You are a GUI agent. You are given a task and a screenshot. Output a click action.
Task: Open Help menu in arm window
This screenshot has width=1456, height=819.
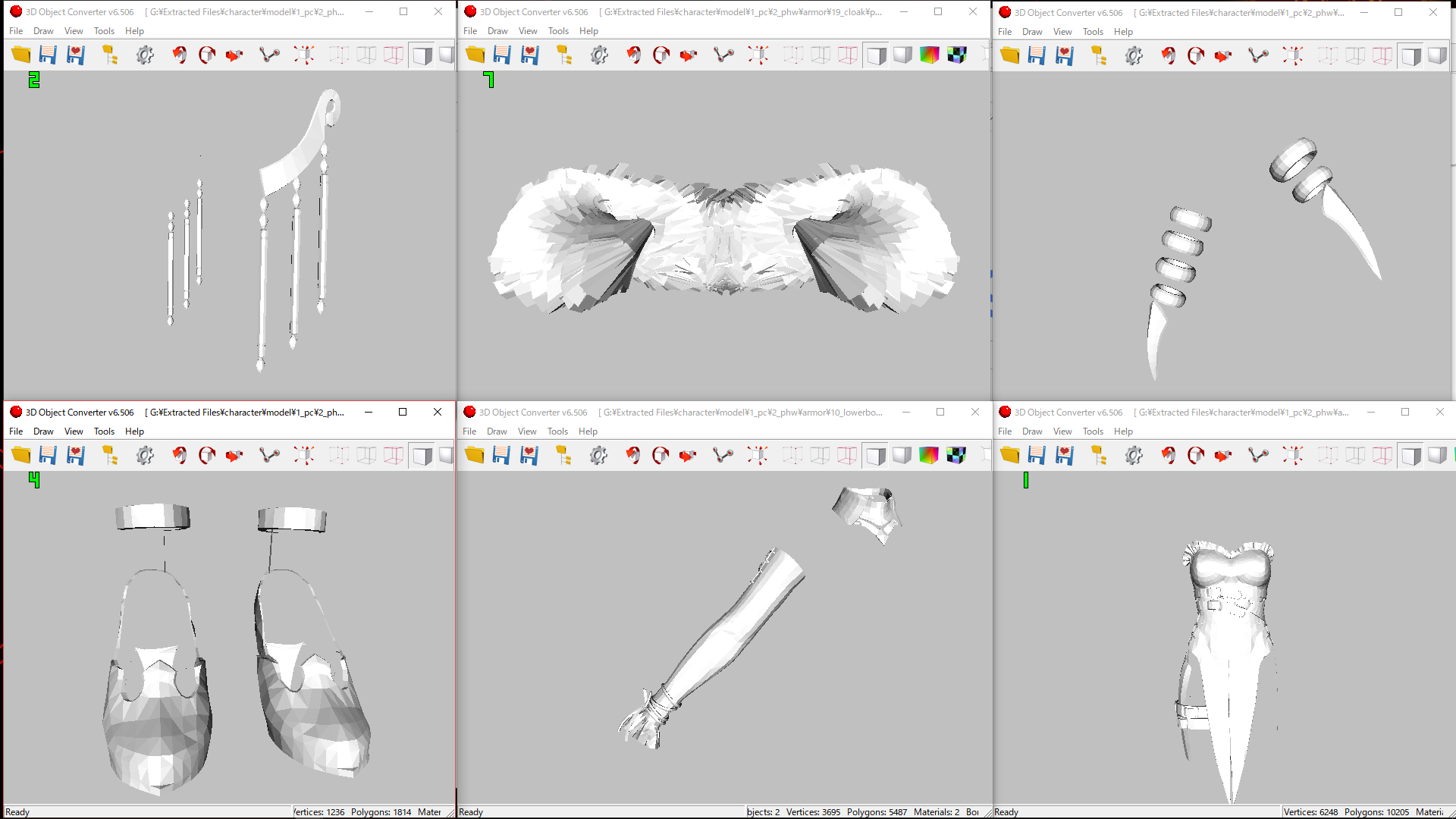588,431
